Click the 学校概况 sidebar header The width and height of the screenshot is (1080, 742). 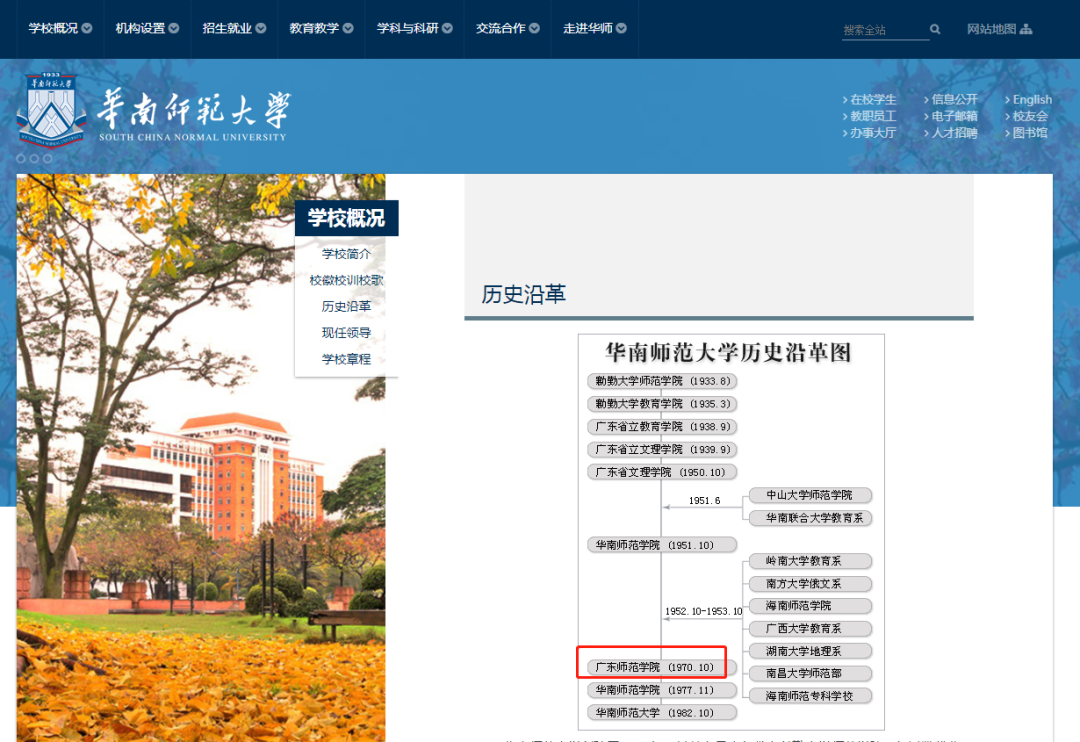(x=346, y=218)
